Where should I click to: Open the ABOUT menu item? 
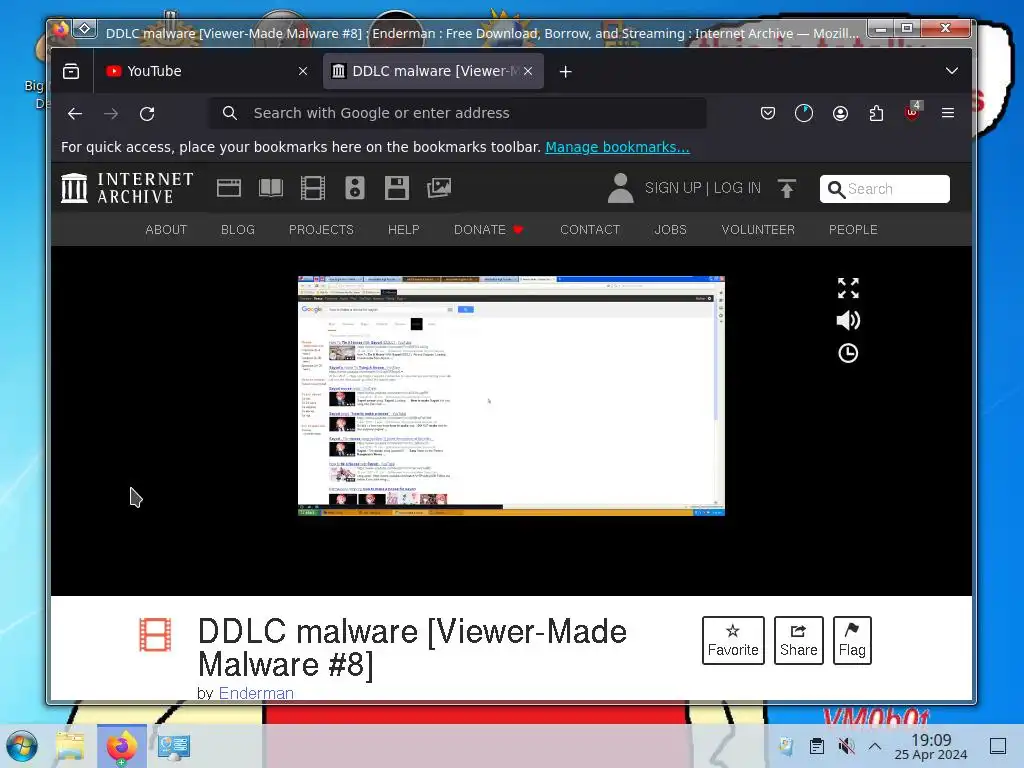166,230
